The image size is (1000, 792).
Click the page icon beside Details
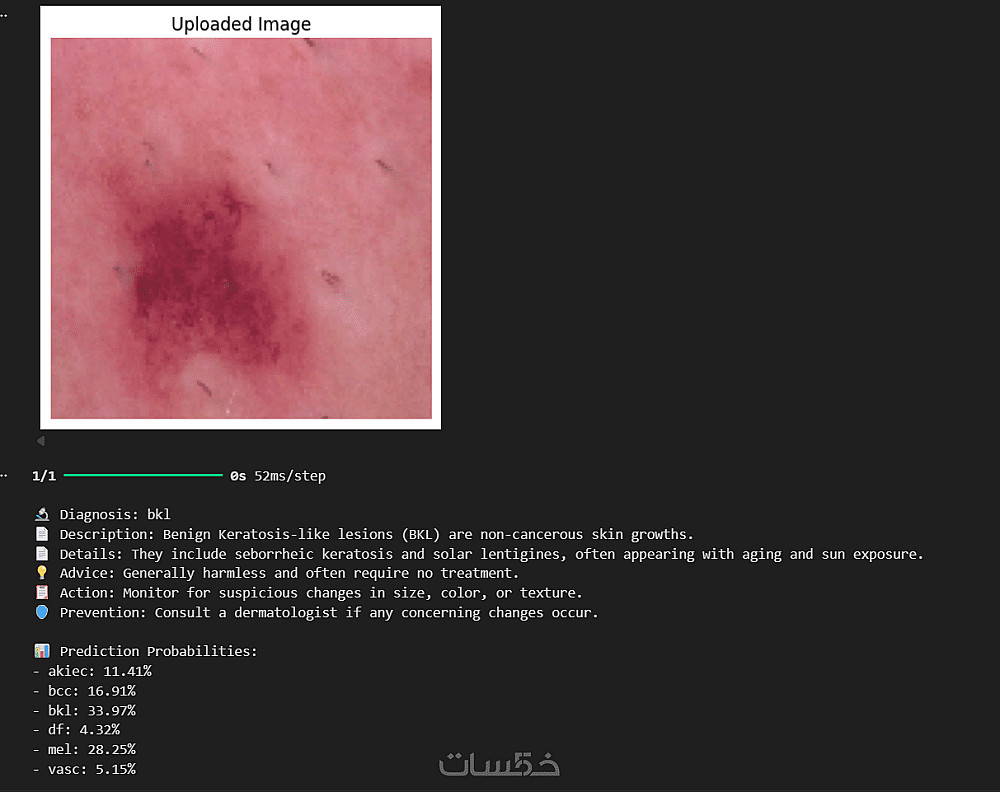pyautogui.click(x=42, y=554)
